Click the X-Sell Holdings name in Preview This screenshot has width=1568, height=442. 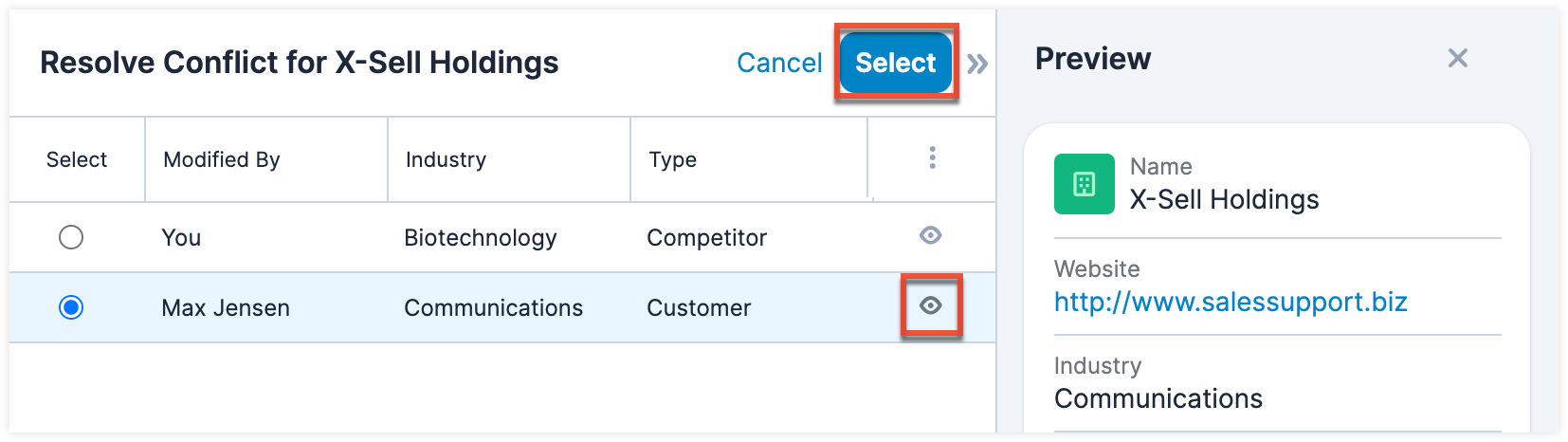point(1224,199)
